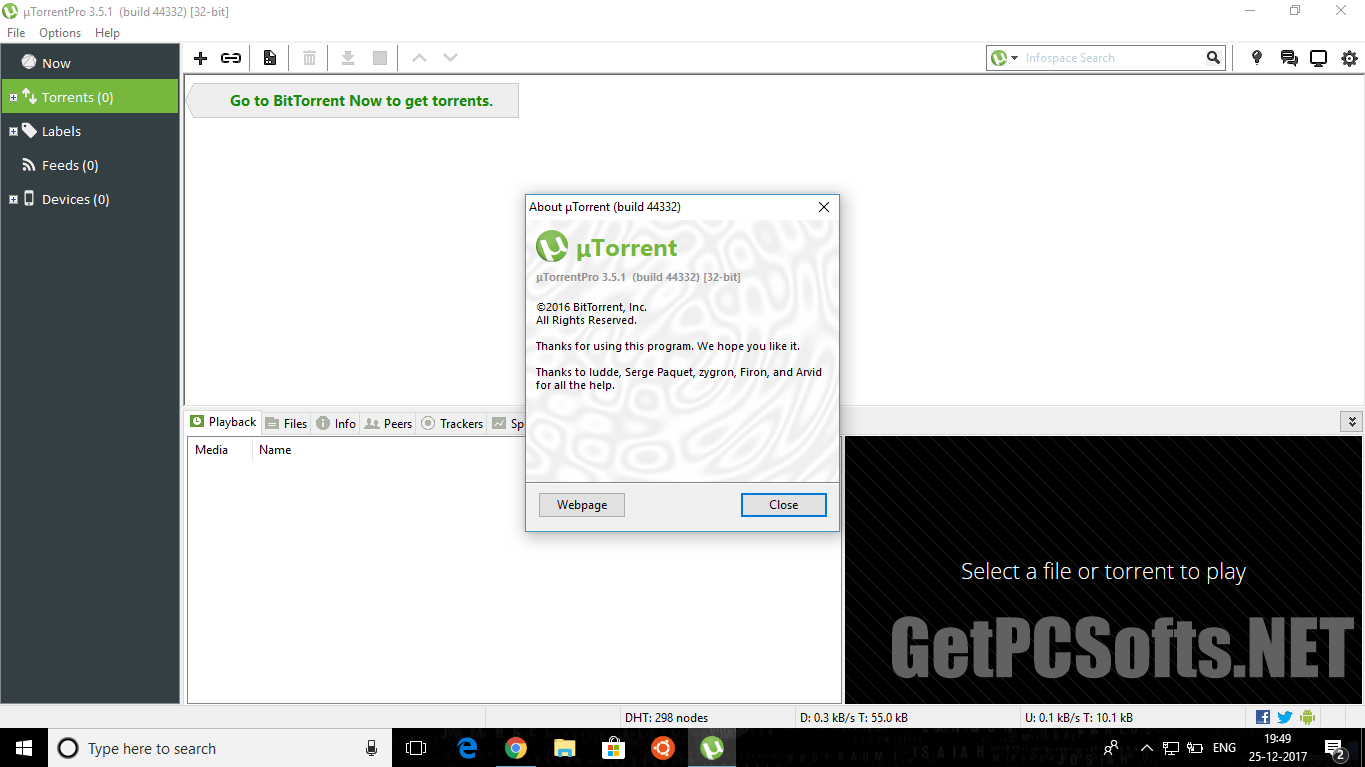This screenshot has height=767, width=1365.
Task: Open File Explorer from the taskbar
Action: 565,748
